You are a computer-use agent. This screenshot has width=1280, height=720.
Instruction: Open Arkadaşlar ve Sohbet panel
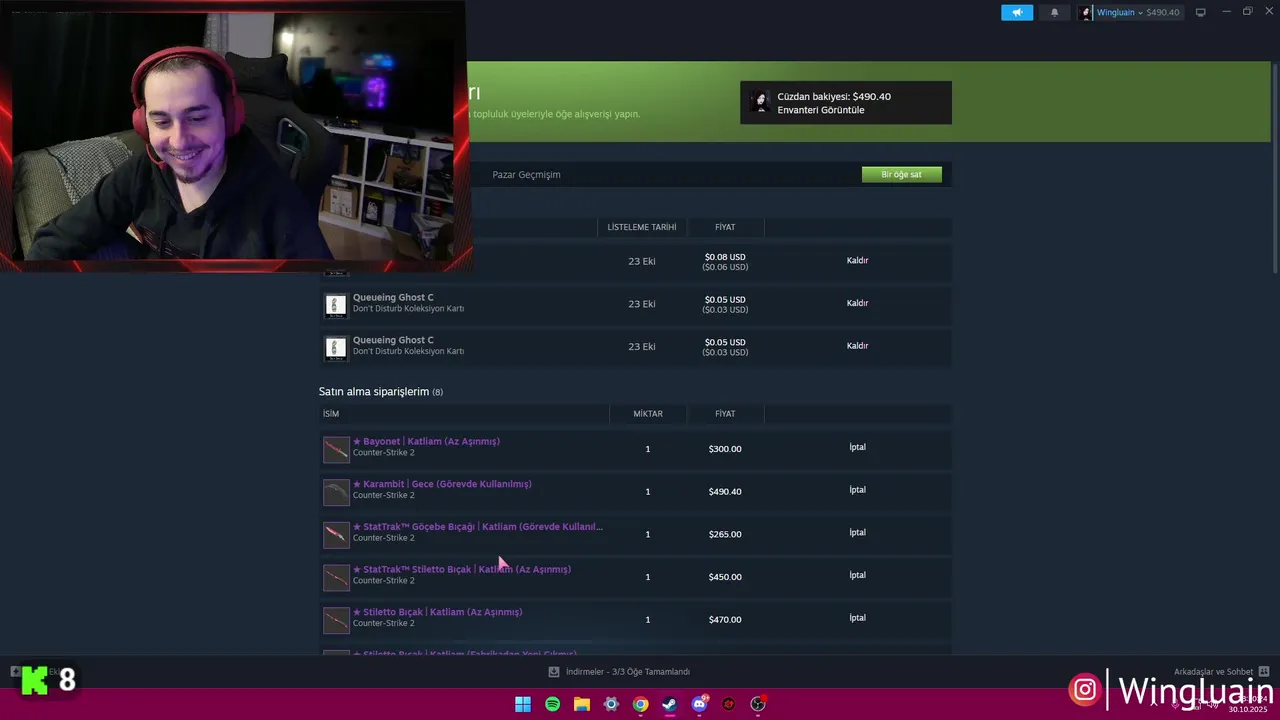tap(1221, 672)
